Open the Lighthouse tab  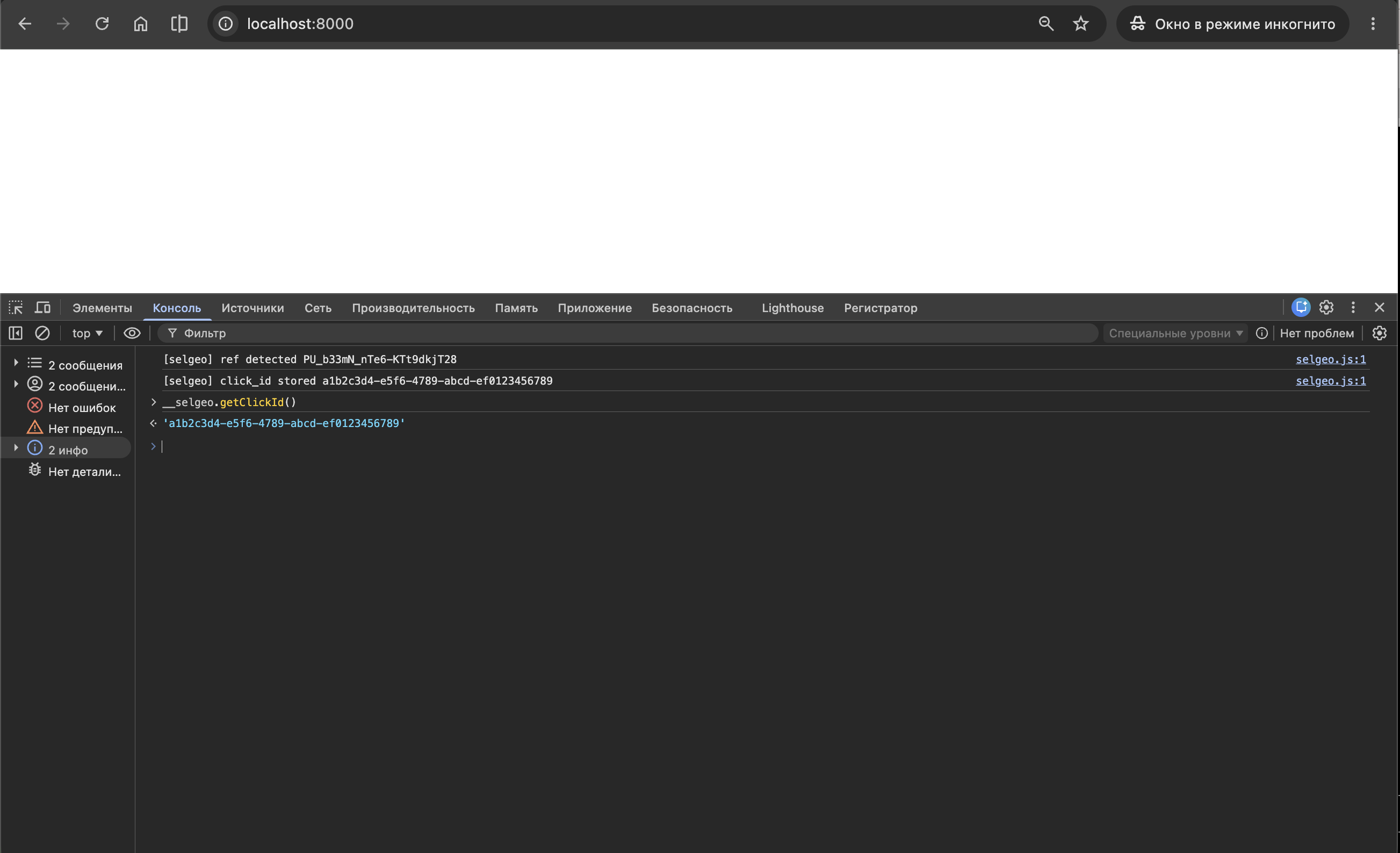point(792,308)
